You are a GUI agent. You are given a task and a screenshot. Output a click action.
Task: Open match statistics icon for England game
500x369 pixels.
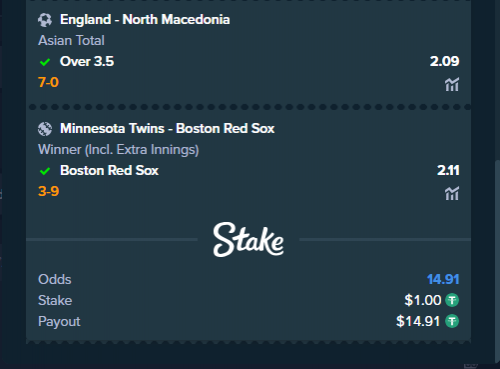click(452, 84)
